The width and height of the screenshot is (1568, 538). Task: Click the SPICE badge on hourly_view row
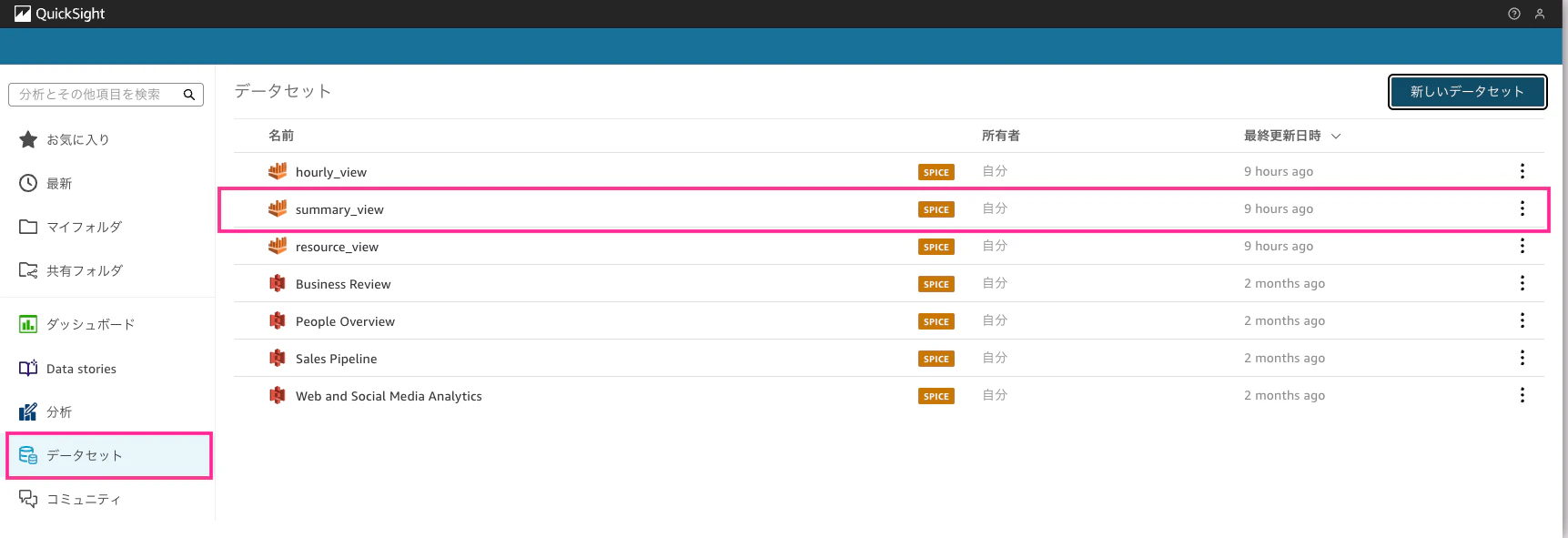pos(936,172)
